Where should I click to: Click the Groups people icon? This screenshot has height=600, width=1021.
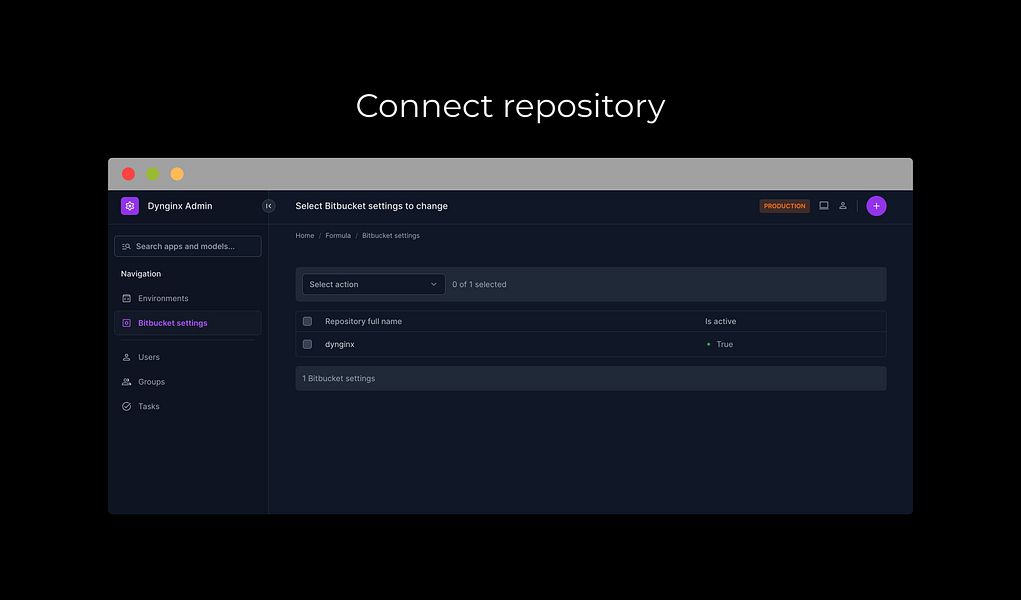pos(126,382)
